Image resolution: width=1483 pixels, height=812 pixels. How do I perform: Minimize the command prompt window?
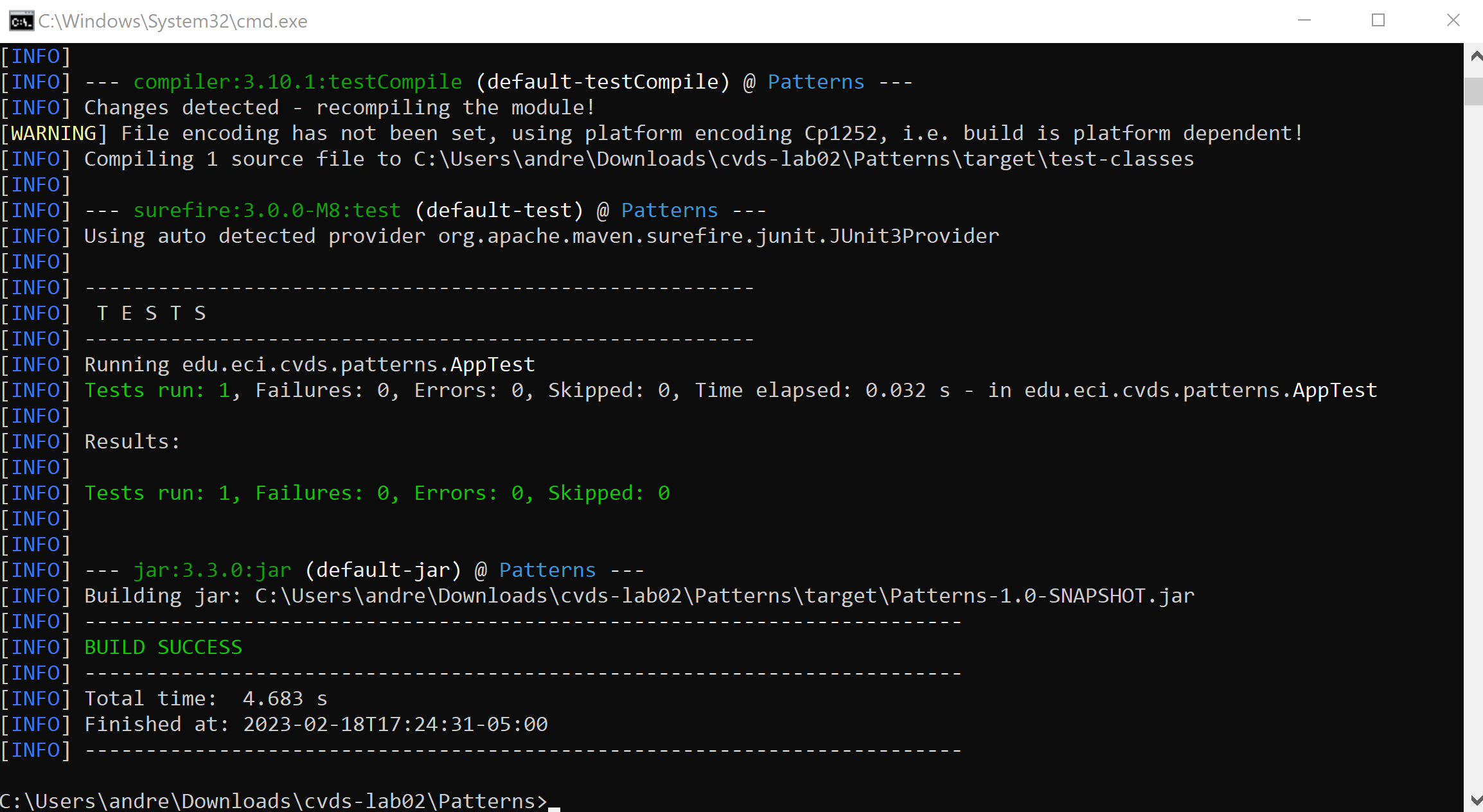pos(1303,21)
